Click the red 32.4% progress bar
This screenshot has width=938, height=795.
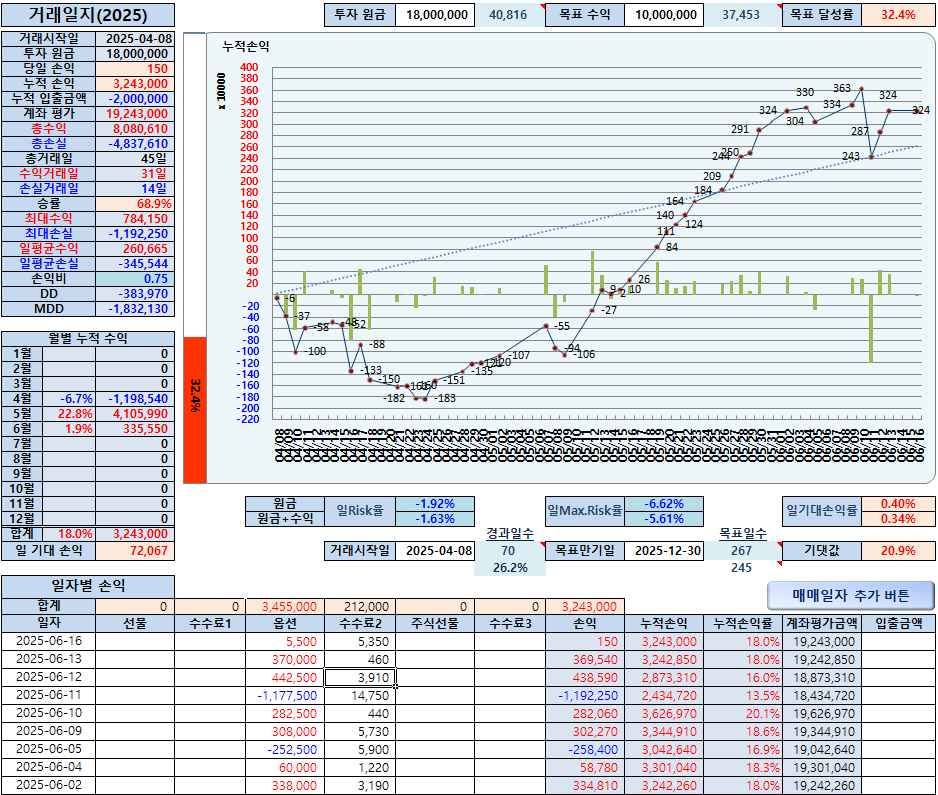coord(195,410)
